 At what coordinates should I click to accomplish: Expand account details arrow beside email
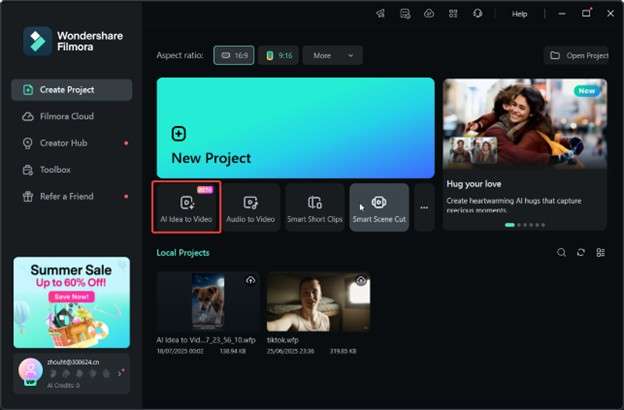[x=120, y=373]
